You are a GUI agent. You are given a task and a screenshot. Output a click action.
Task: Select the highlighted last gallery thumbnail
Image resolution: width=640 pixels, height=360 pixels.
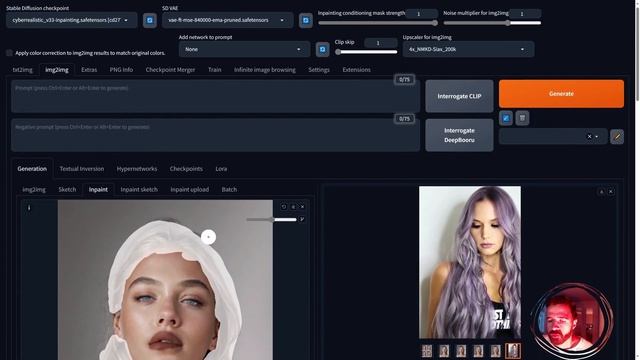(x=513, y=351)
